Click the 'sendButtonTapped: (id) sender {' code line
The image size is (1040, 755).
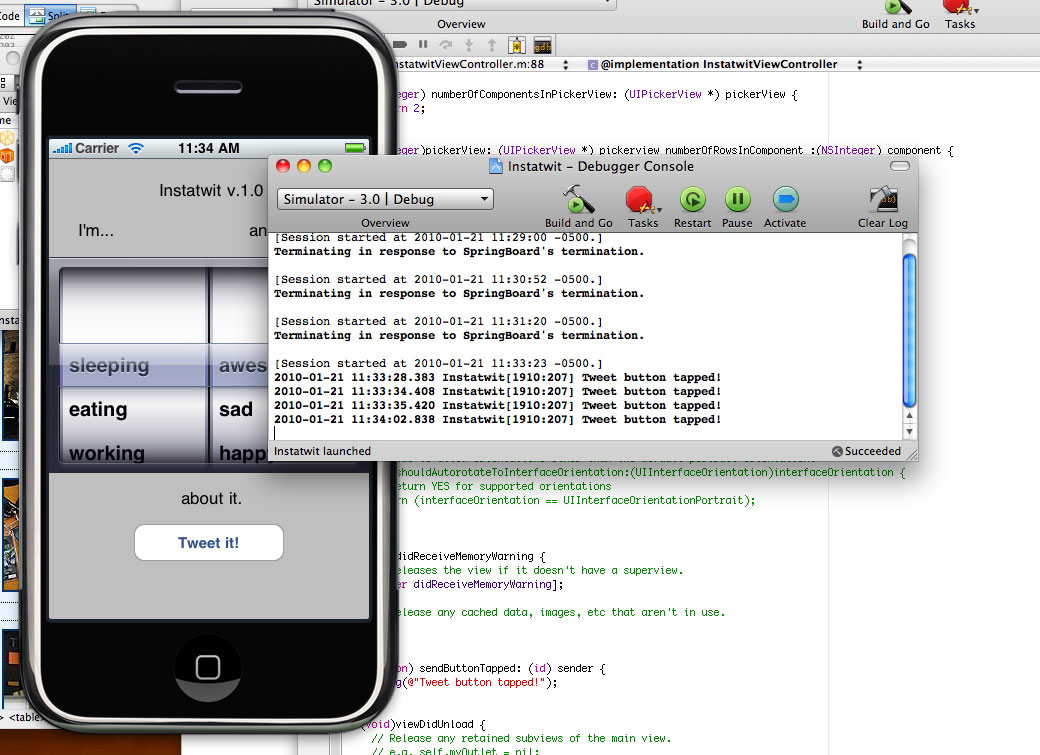500,668
